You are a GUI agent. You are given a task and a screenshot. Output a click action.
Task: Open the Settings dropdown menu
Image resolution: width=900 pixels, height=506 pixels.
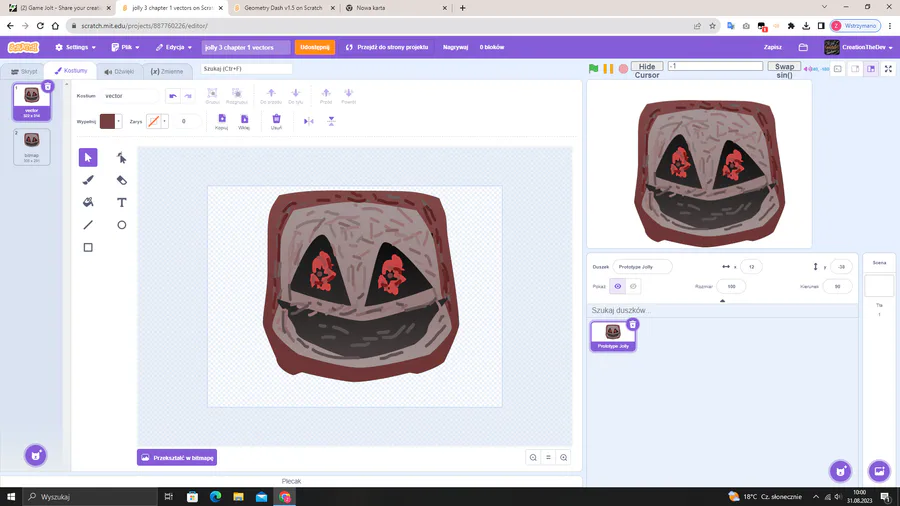[x=75, y=47]
